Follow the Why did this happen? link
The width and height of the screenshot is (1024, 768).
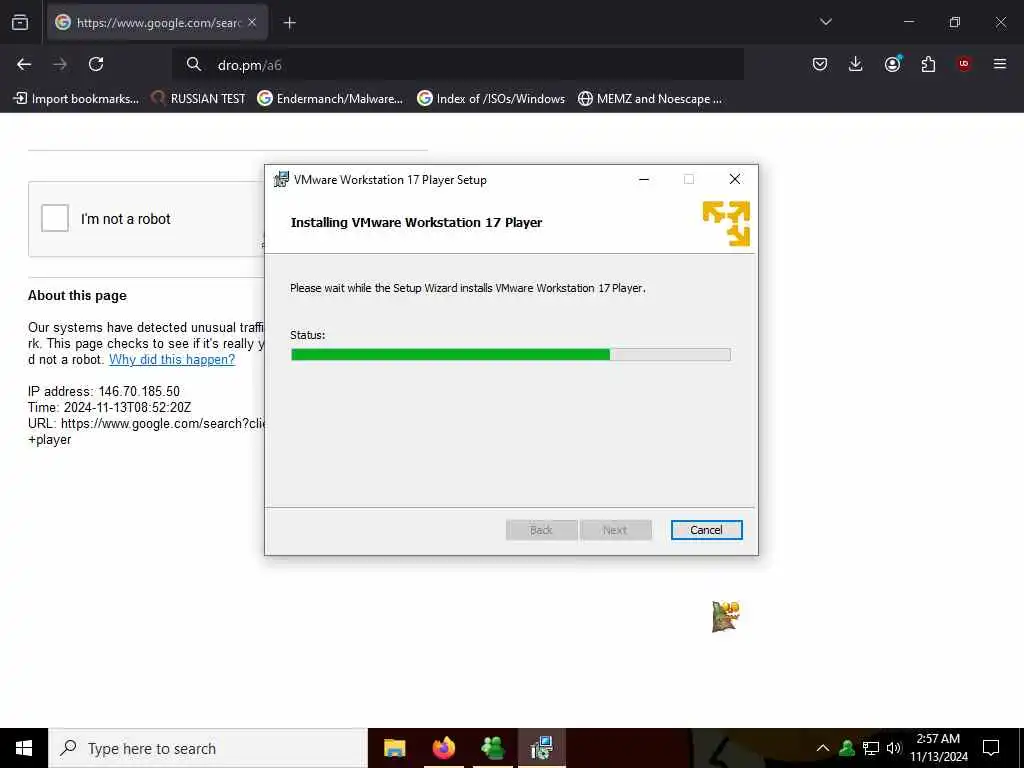[x=172, y=359]
